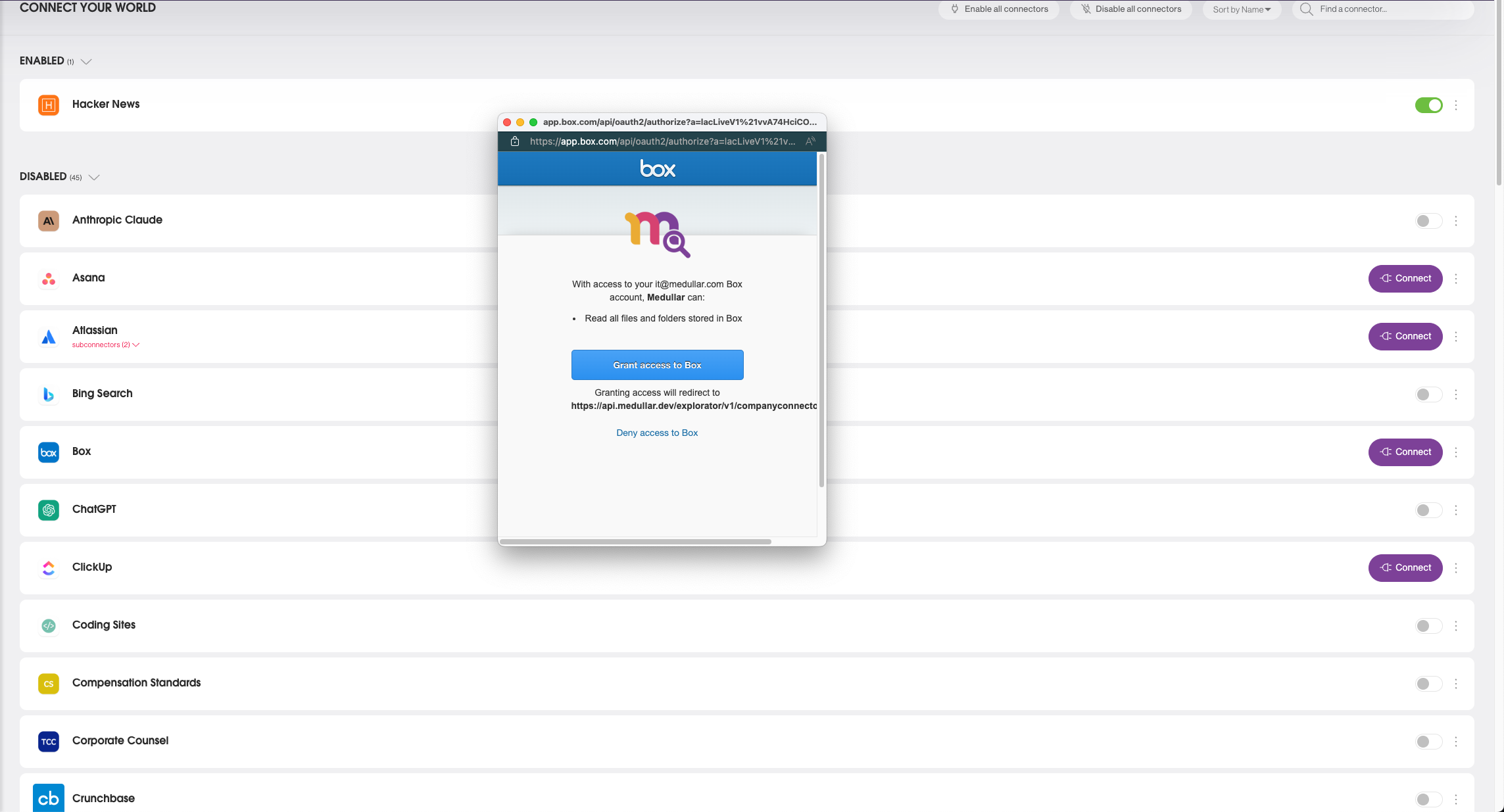Click the Find a connector search field
This screenshot has width=1504, height=812.
1383,9
